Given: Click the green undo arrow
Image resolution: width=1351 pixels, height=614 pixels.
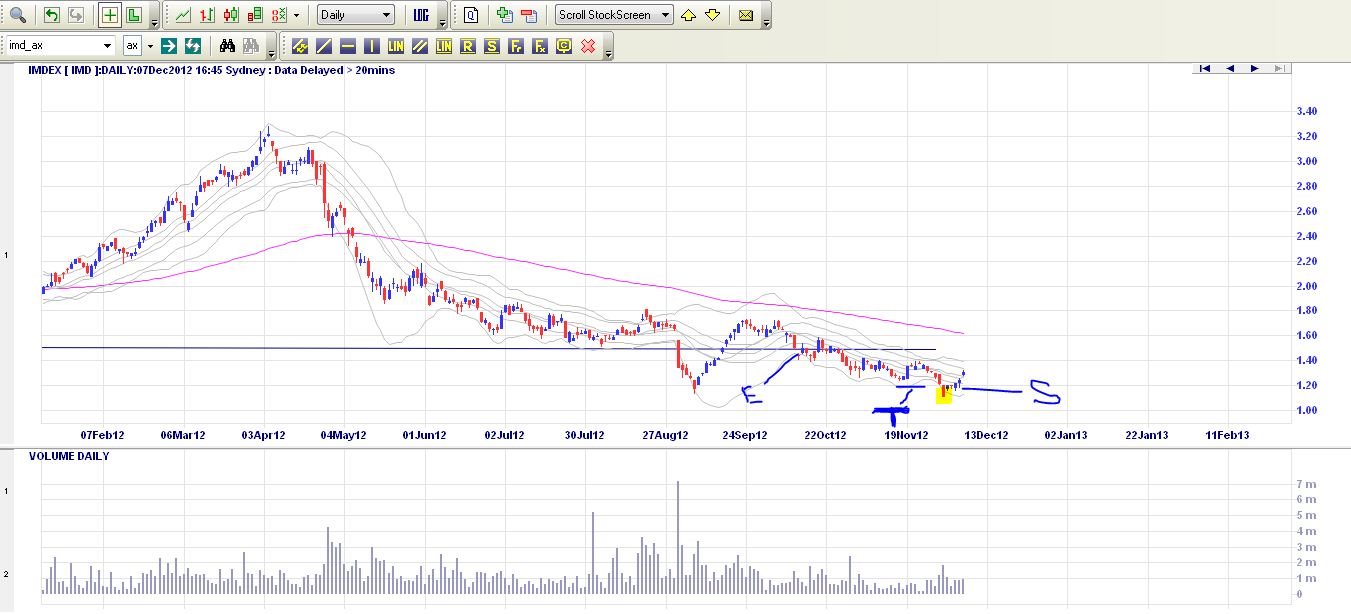Looking at the screenshot, I should click(51, 15).
